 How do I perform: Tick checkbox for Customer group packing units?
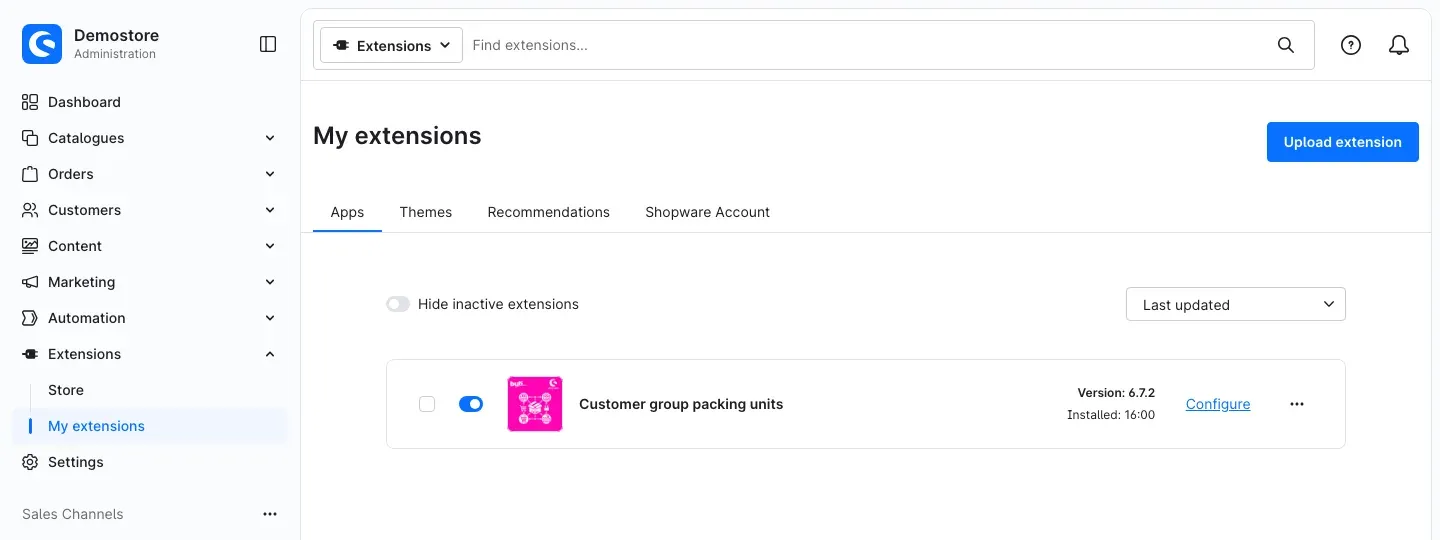pos(427,404)
